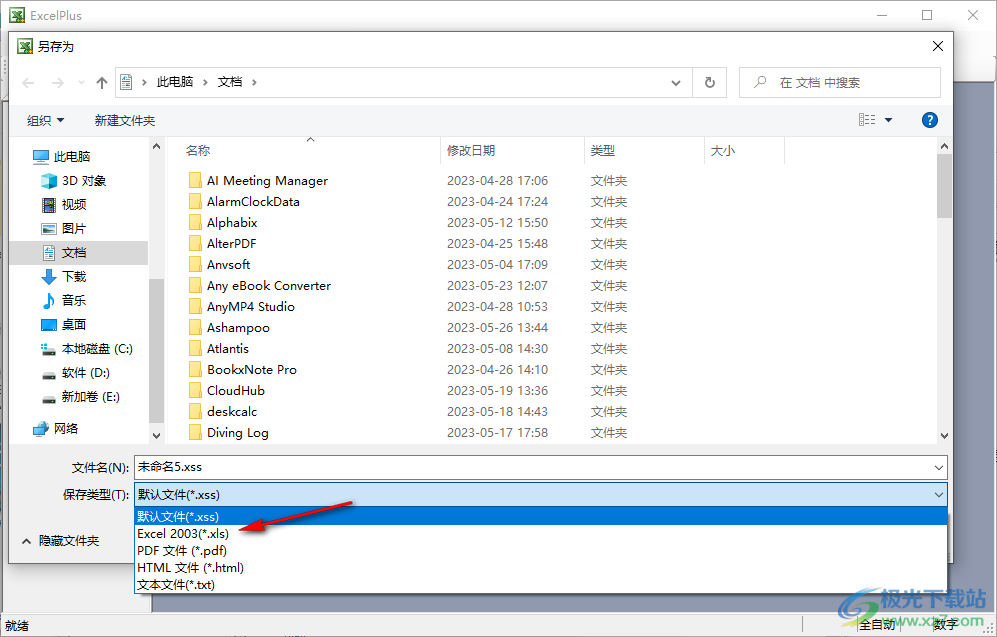Choose HTML 文件 (*.html) option
Screen dimensions: 997x637
tap(541, 568)
